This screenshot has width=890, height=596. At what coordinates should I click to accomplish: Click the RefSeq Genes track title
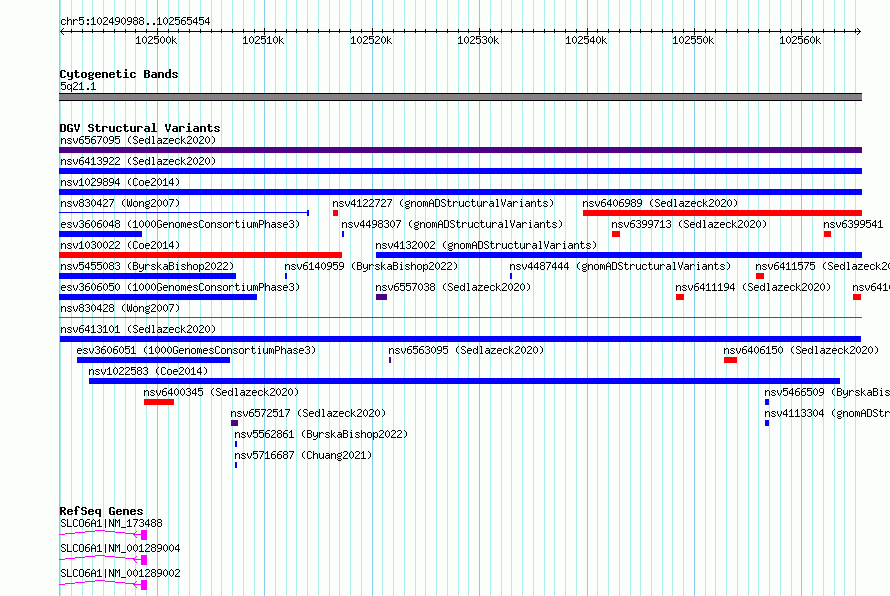(101, 510)
